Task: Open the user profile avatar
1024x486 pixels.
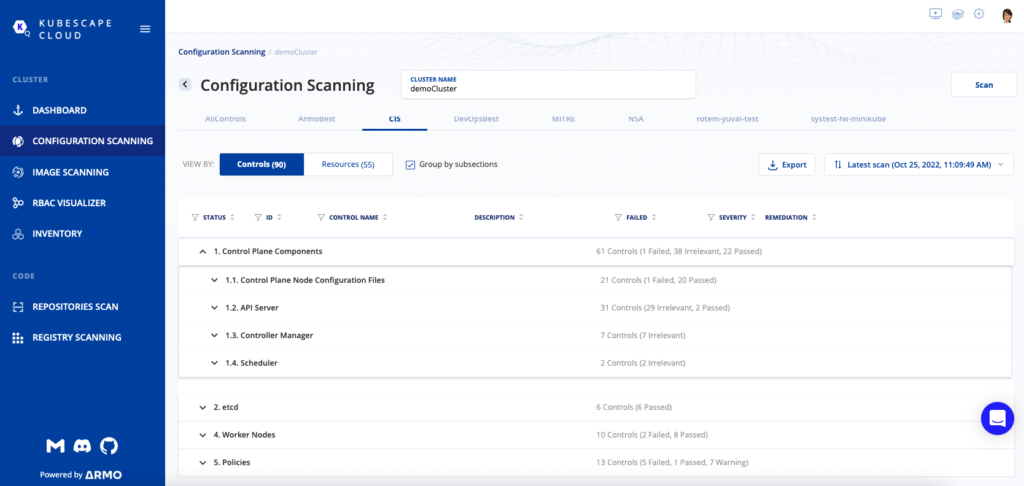Action: [1007, 15]
